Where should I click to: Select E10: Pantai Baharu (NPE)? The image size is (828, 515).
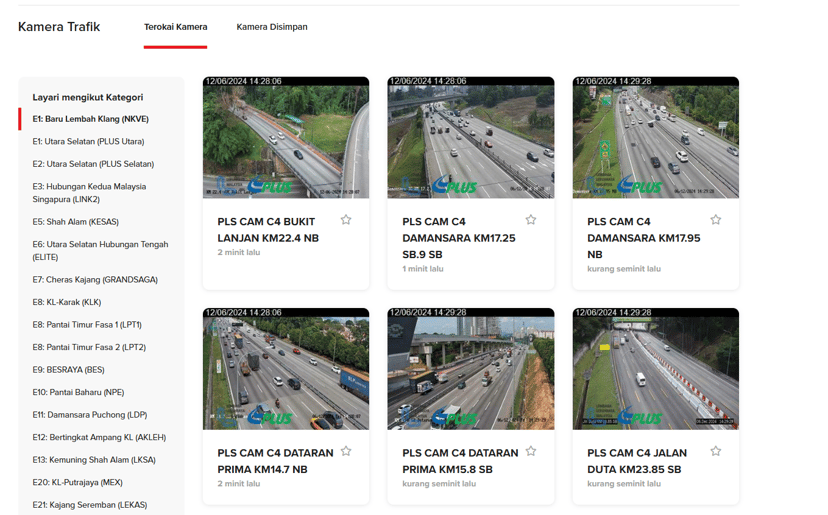click(78, 392)
